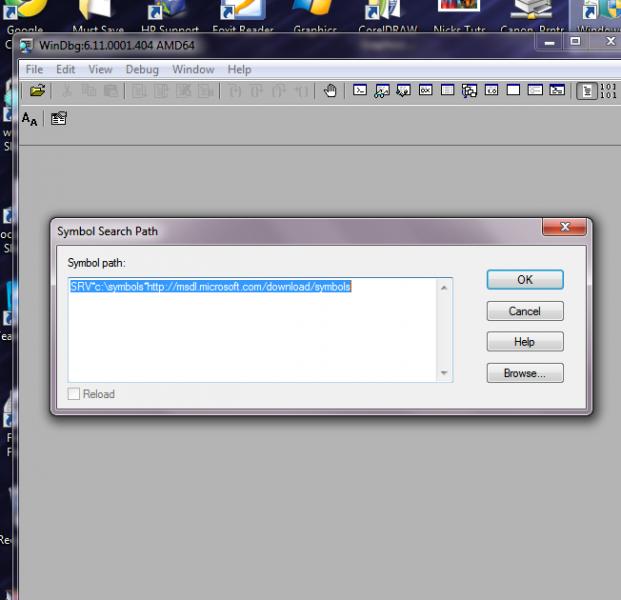Screen dimensions: 621x600
Task: Enable the Reload checkbox
Action: [74, 394]
